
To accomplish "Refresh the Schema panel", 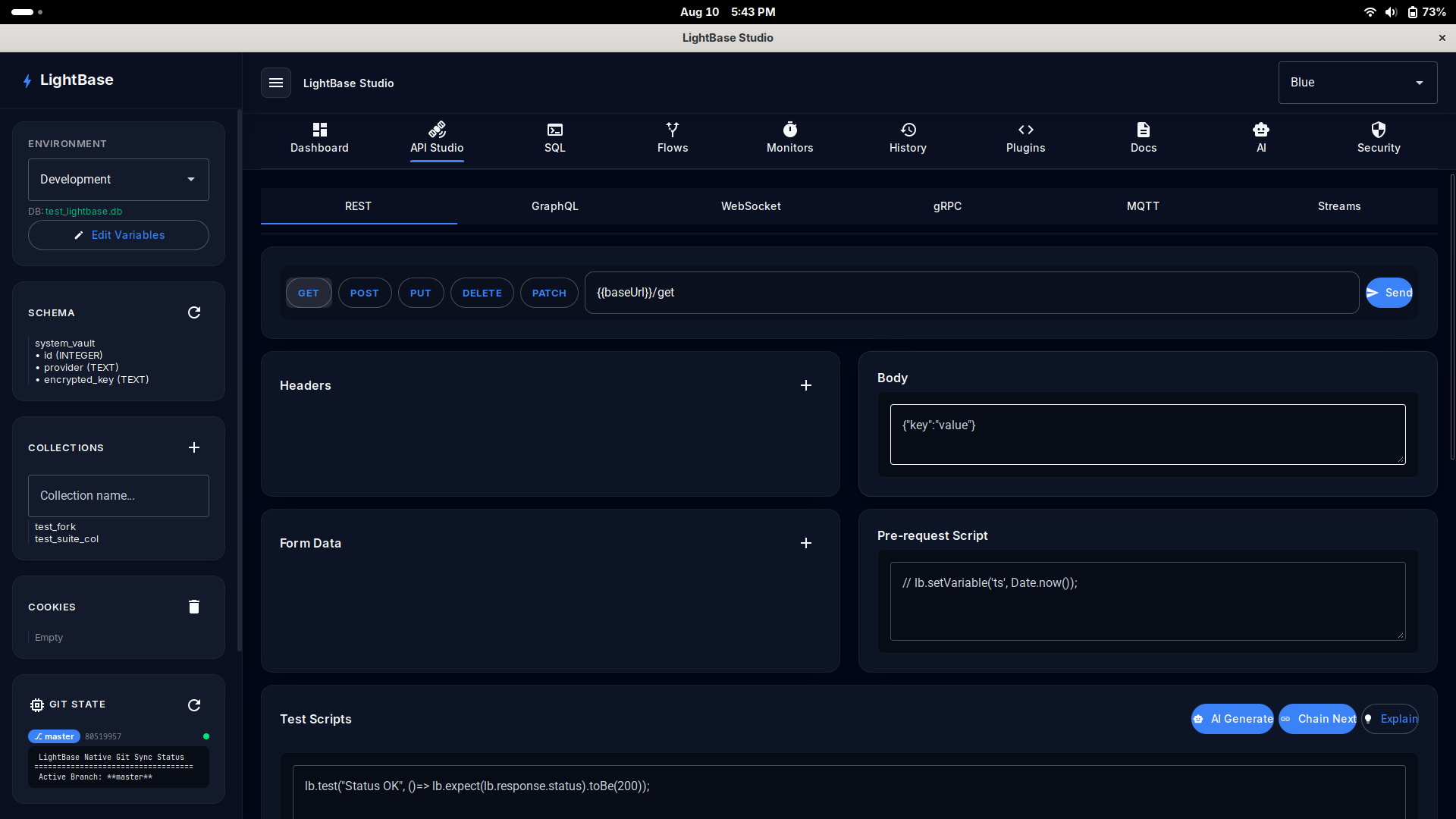I will coord(194,312).
